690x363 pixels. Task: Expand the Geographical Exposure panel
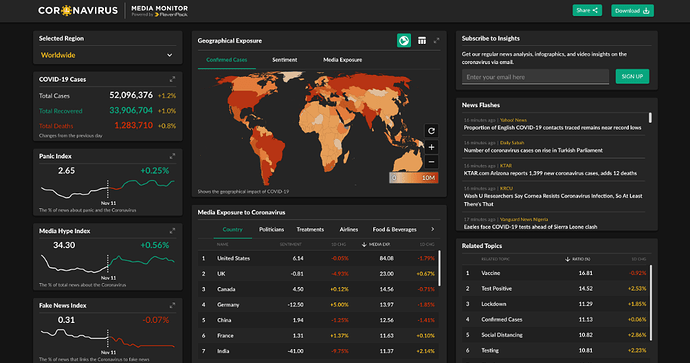(x=437, y=40)
